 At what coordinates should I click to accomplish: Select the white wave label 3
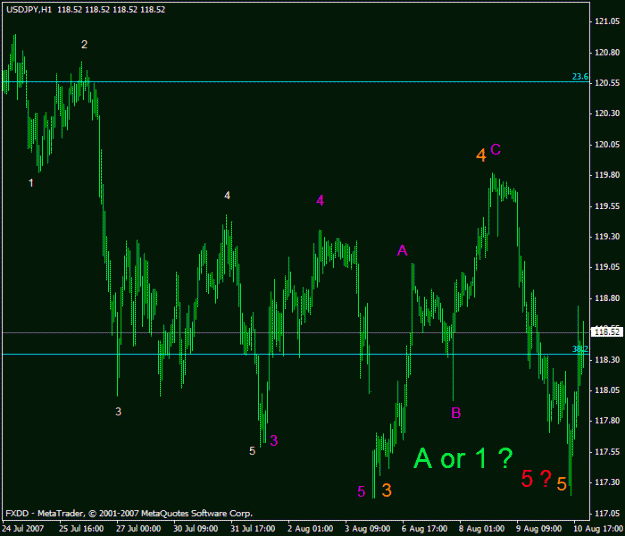pos(118,412)
